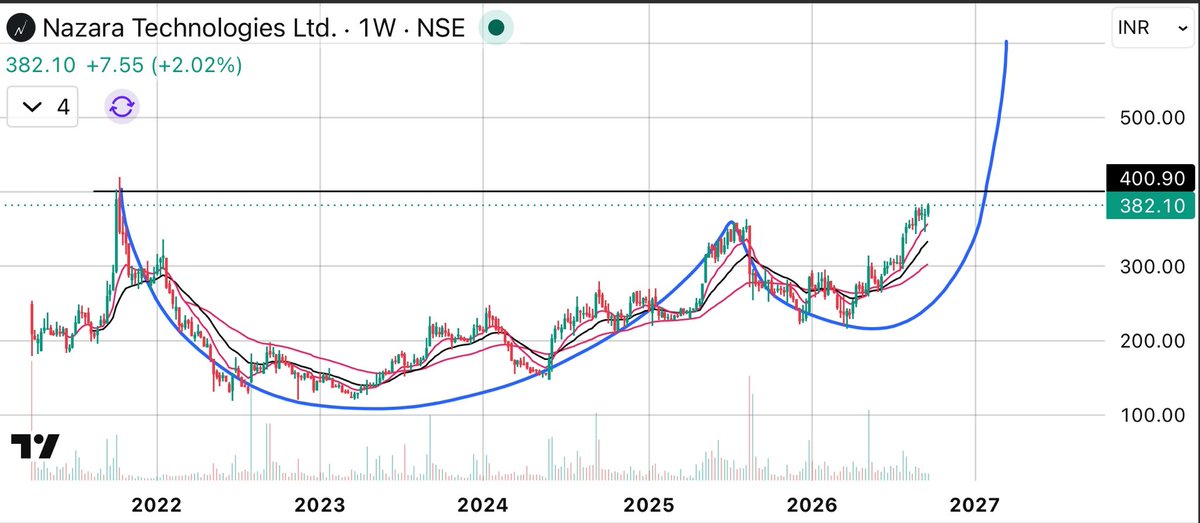Click the 382.10 last price value in header

coord(41,66)
